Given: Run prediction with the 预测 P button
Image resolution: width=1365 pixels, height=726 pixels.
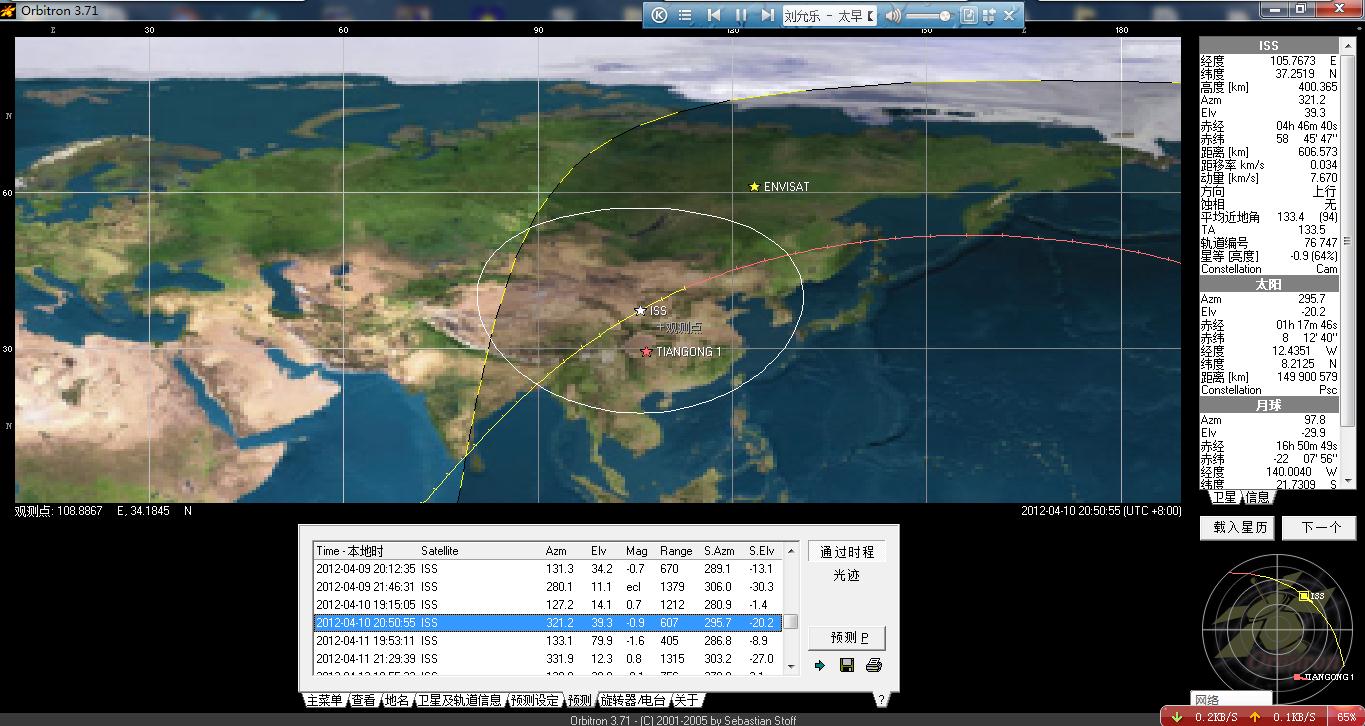Looking at the screenshot, I should click(x=848, y=638).
